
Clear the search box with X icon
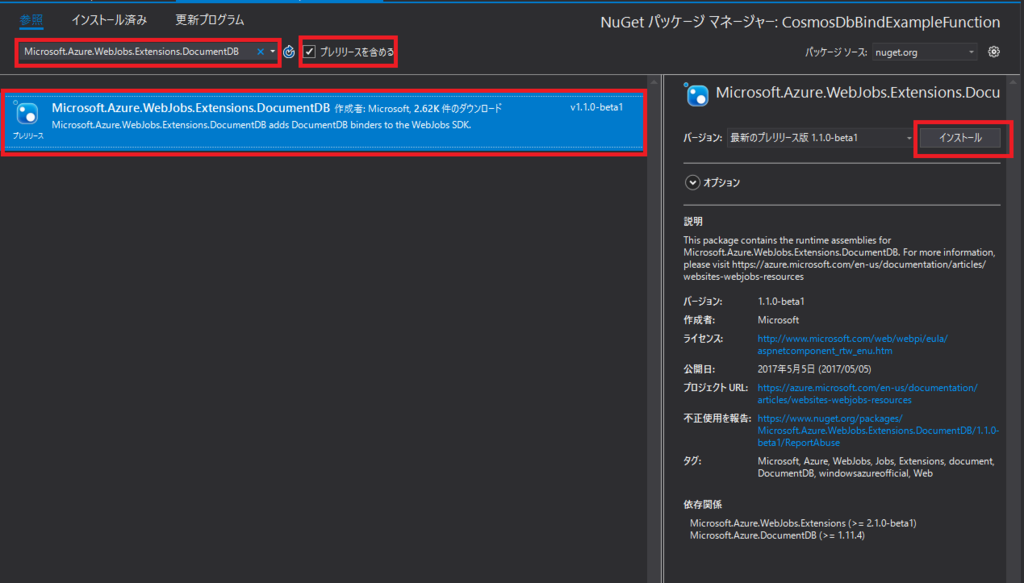(260, 52)
